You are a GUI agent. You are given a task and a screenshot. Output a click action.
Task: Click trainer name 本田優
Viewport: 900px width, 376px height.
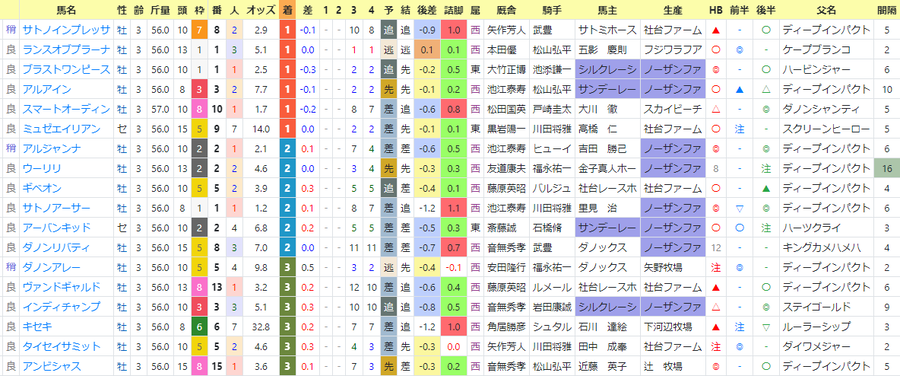point(501,50)
